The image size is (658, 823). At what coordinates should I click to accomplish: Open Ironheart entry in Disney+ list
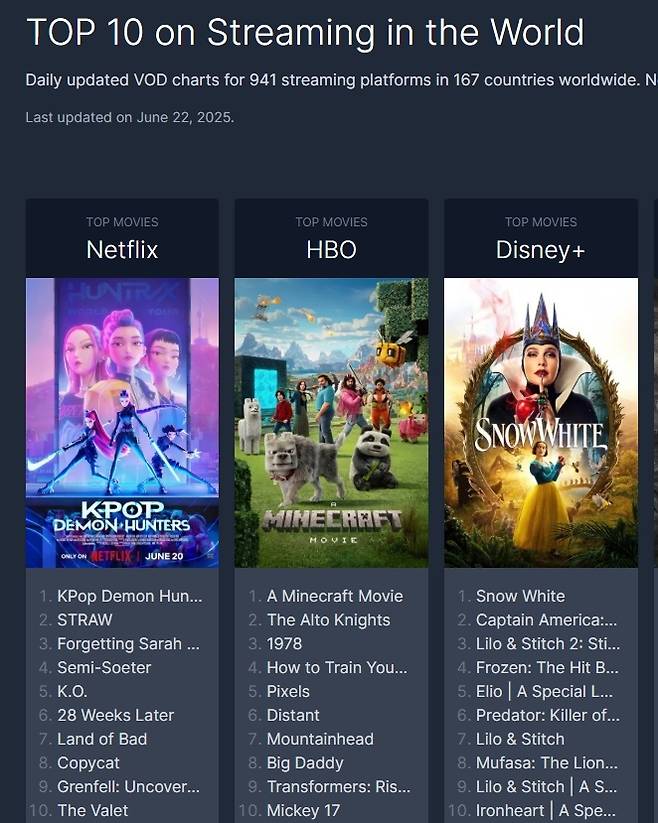(546, 810)
